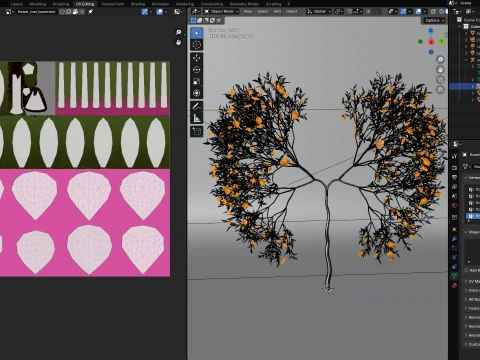Pin the image in the UV editor header
The width and height of the screenshot is (480, 360).
[90, 12]
